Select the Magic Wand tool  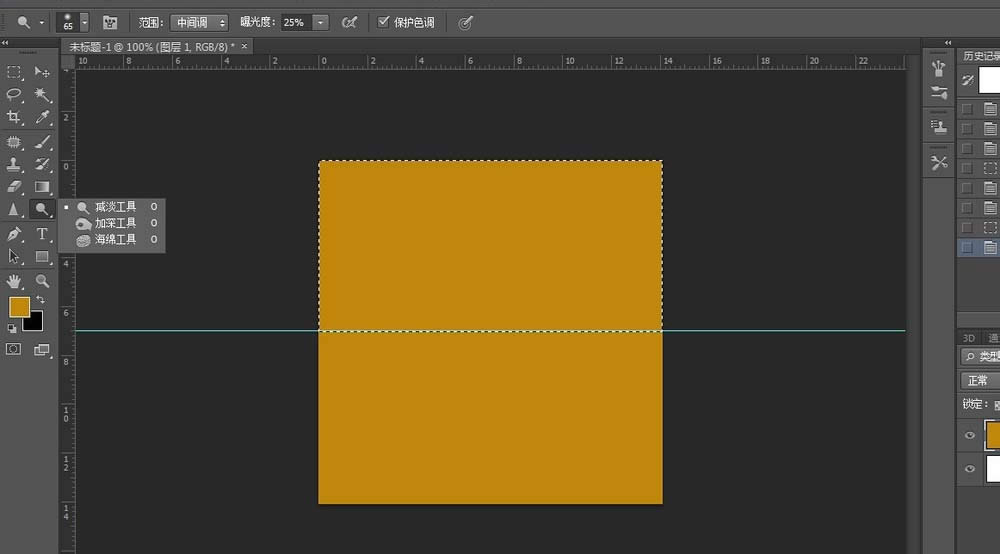(x=42, y=94)
